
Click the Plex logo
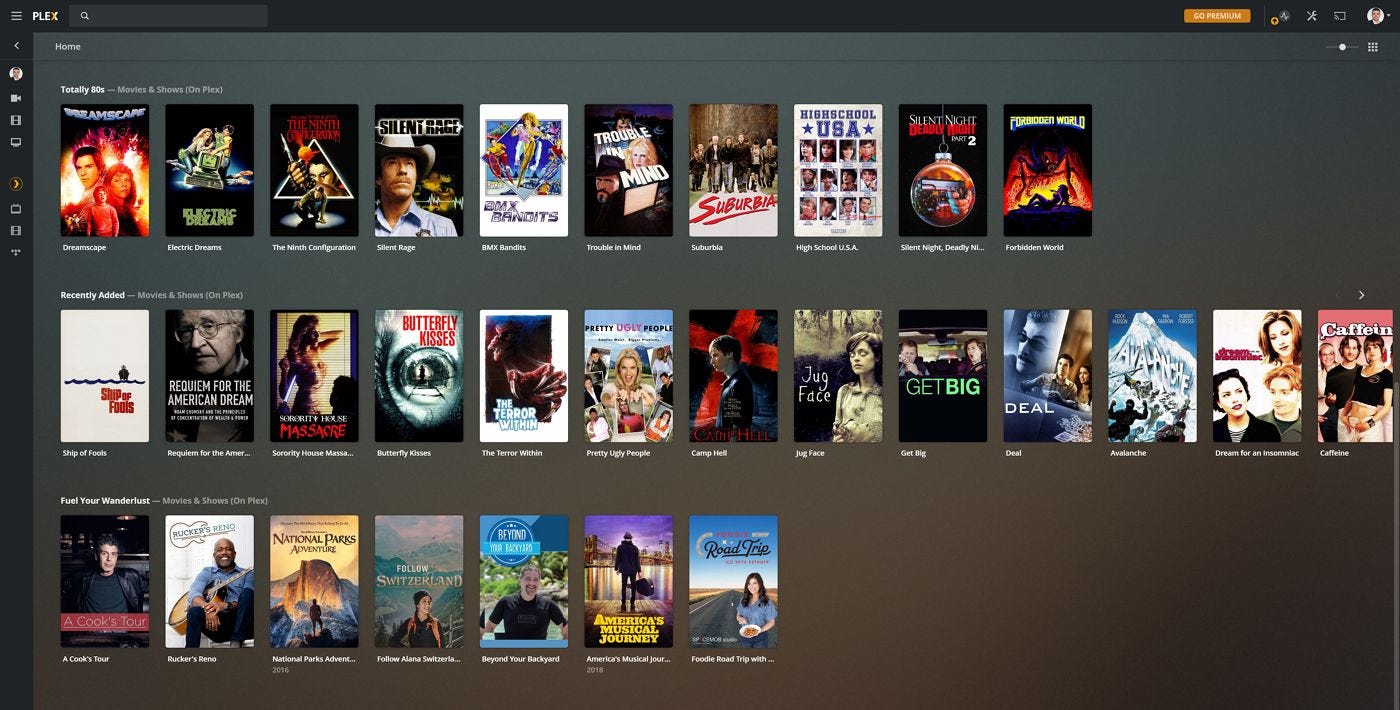[45, 16]
